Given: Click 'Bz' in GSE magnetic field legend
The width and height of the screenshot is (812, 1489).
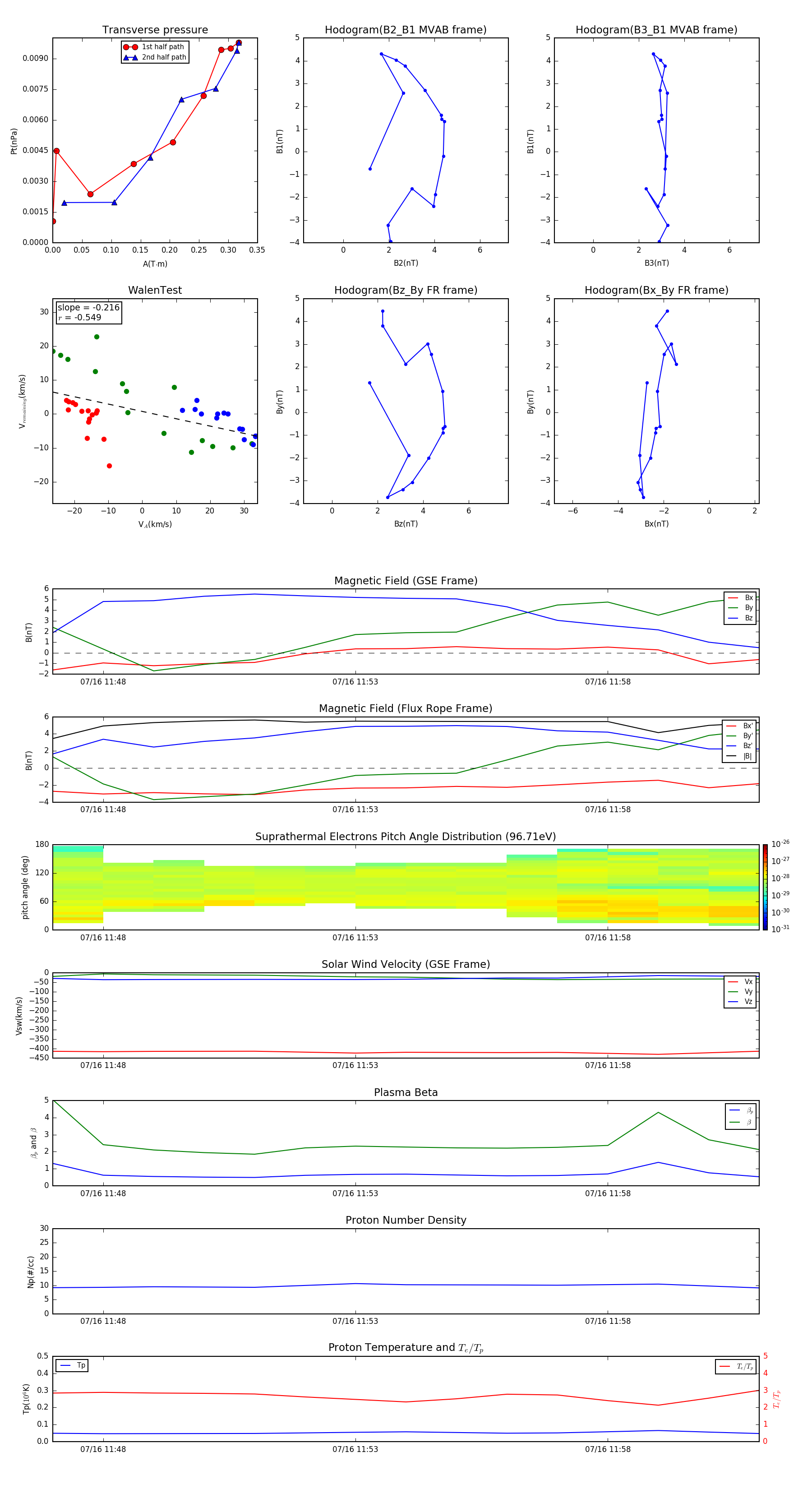Looking at the screenshot, I should click(748, 618).
